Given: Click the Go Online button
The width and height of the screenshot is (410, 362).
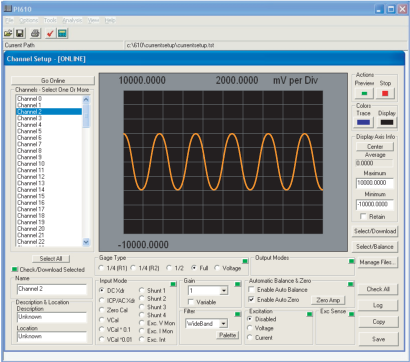Looking at the screenshot, I should point(53,81).
